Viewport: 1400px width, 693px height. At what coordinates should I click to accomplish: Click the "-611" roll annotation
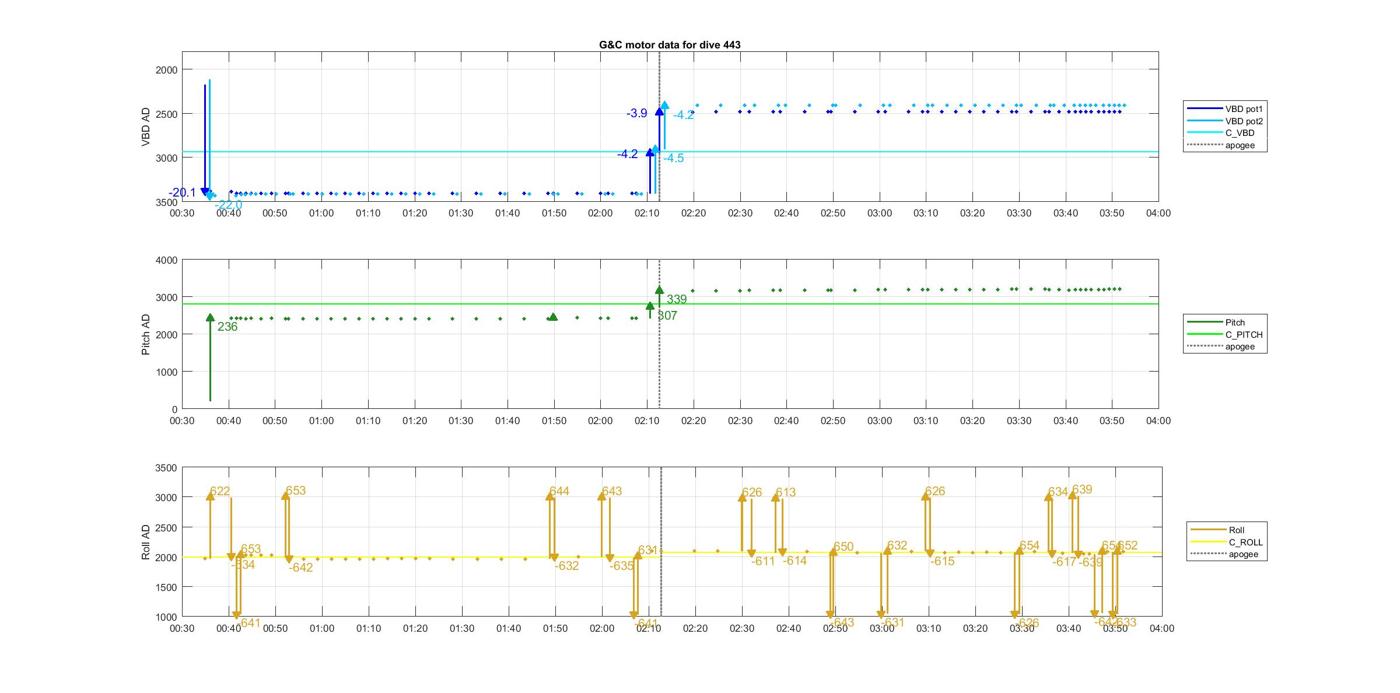[764, 561]
